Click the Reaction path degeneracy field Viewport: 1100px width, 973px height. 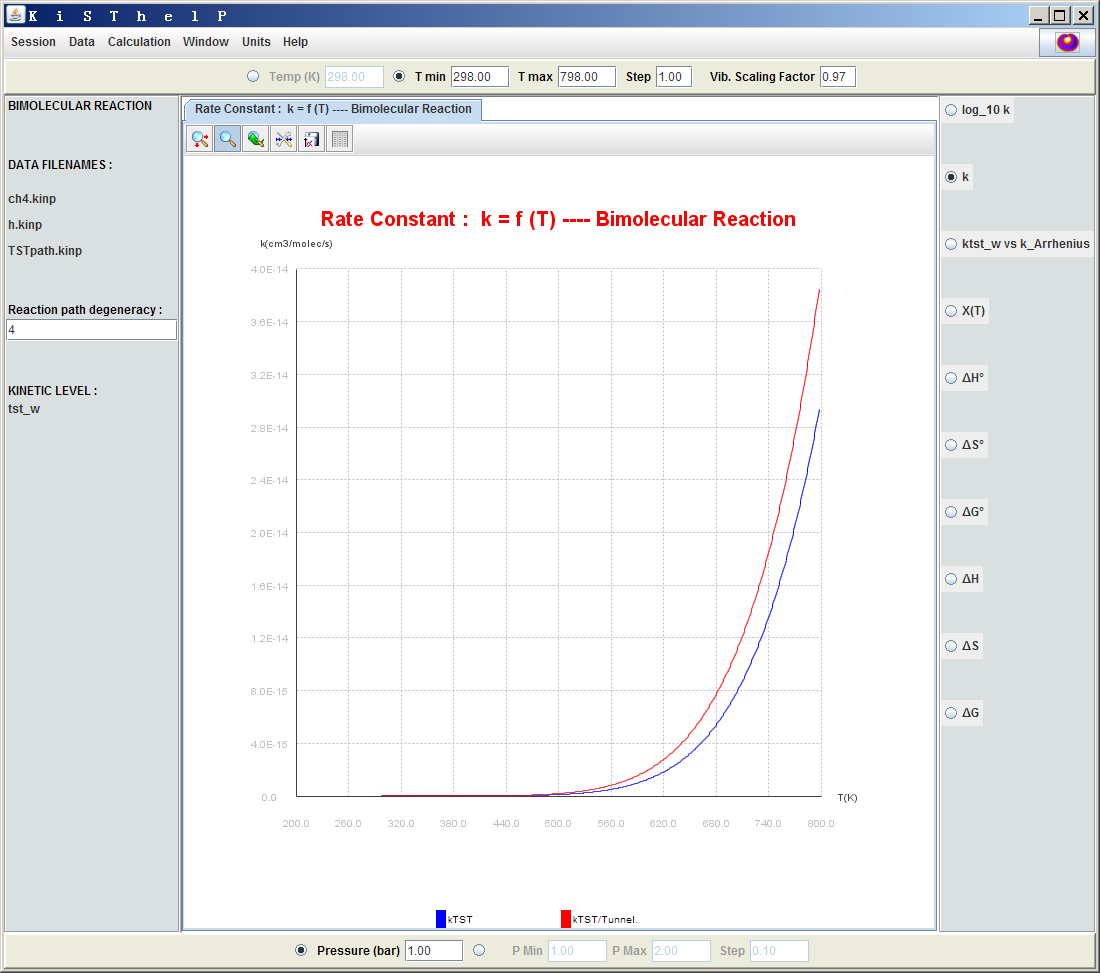tap(91, 330)
